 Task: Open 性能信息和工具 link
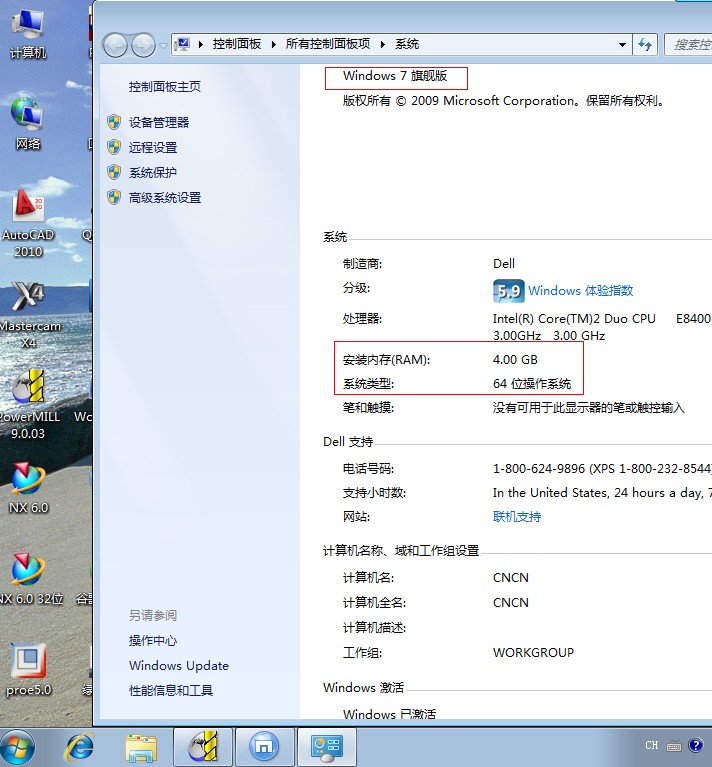(171, 691)
